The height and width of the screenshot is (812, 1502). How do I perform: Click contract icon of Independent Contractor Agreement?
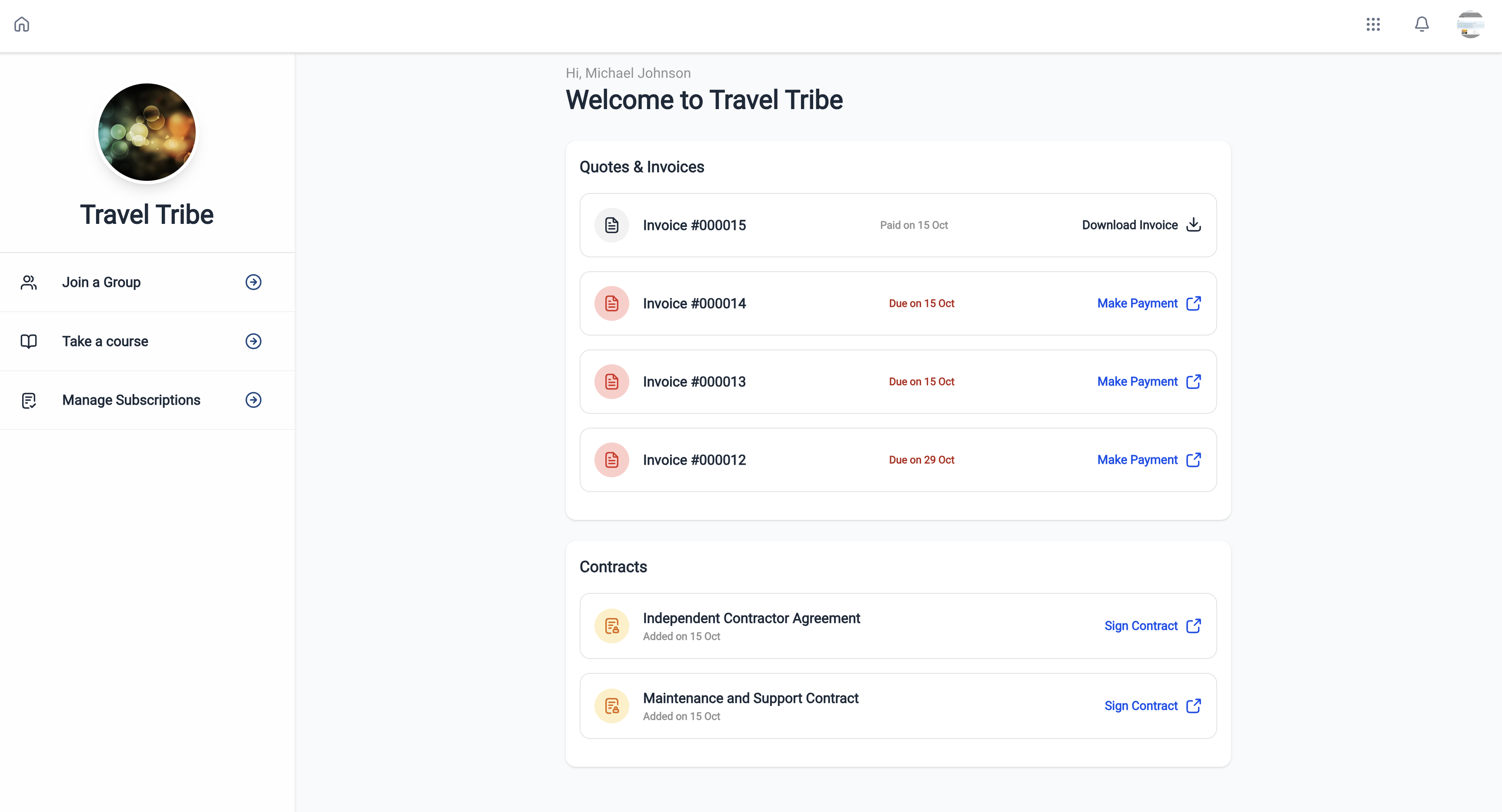click(612, 626)
